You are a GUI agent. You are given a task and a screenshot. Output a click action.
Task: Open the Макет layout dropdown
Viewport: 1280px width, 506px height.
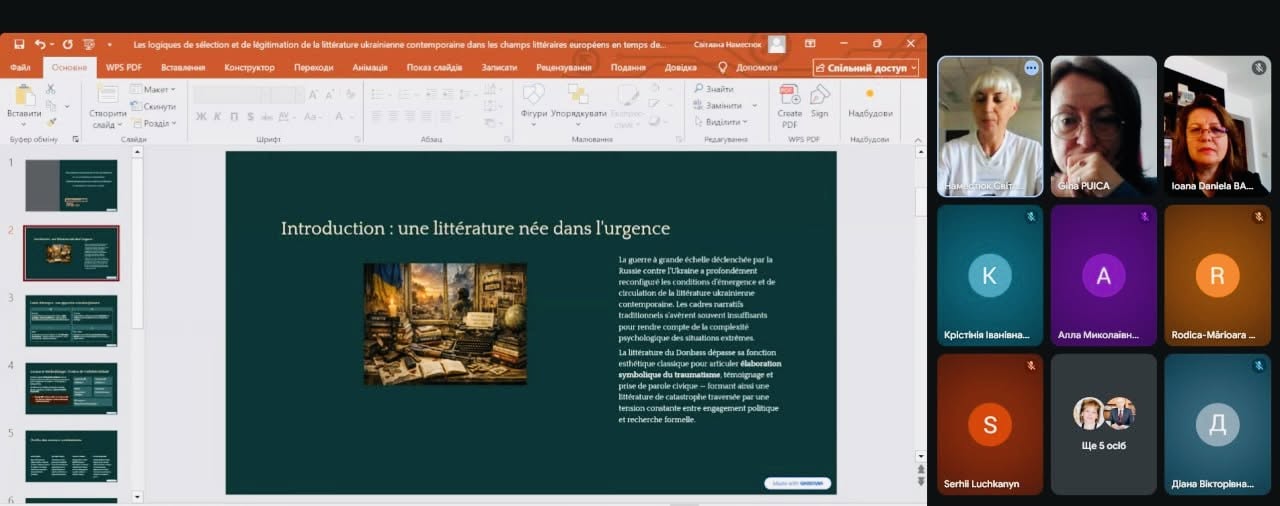coord(151,90)
